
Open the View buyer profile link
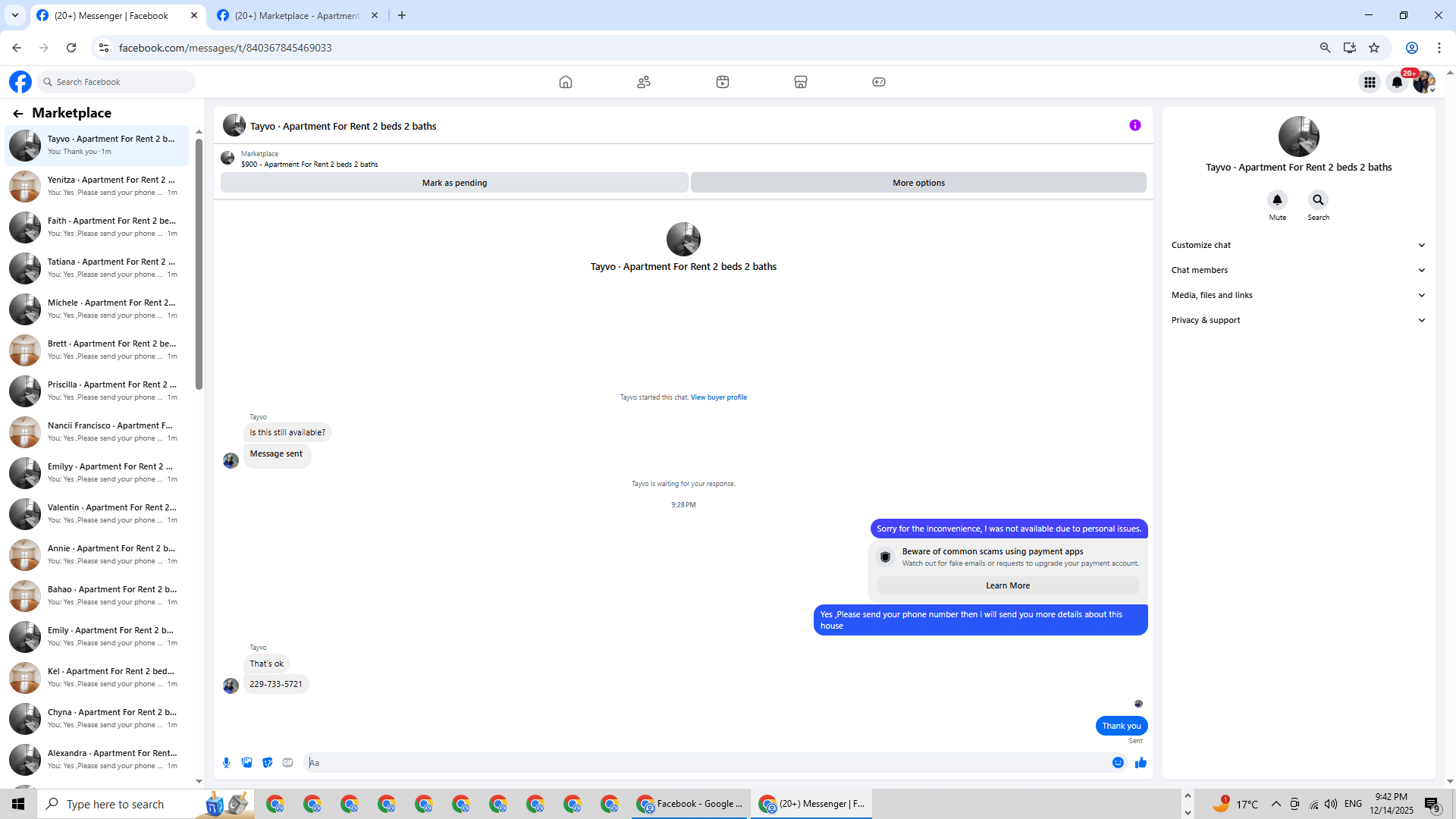click(x=718, y=397)
